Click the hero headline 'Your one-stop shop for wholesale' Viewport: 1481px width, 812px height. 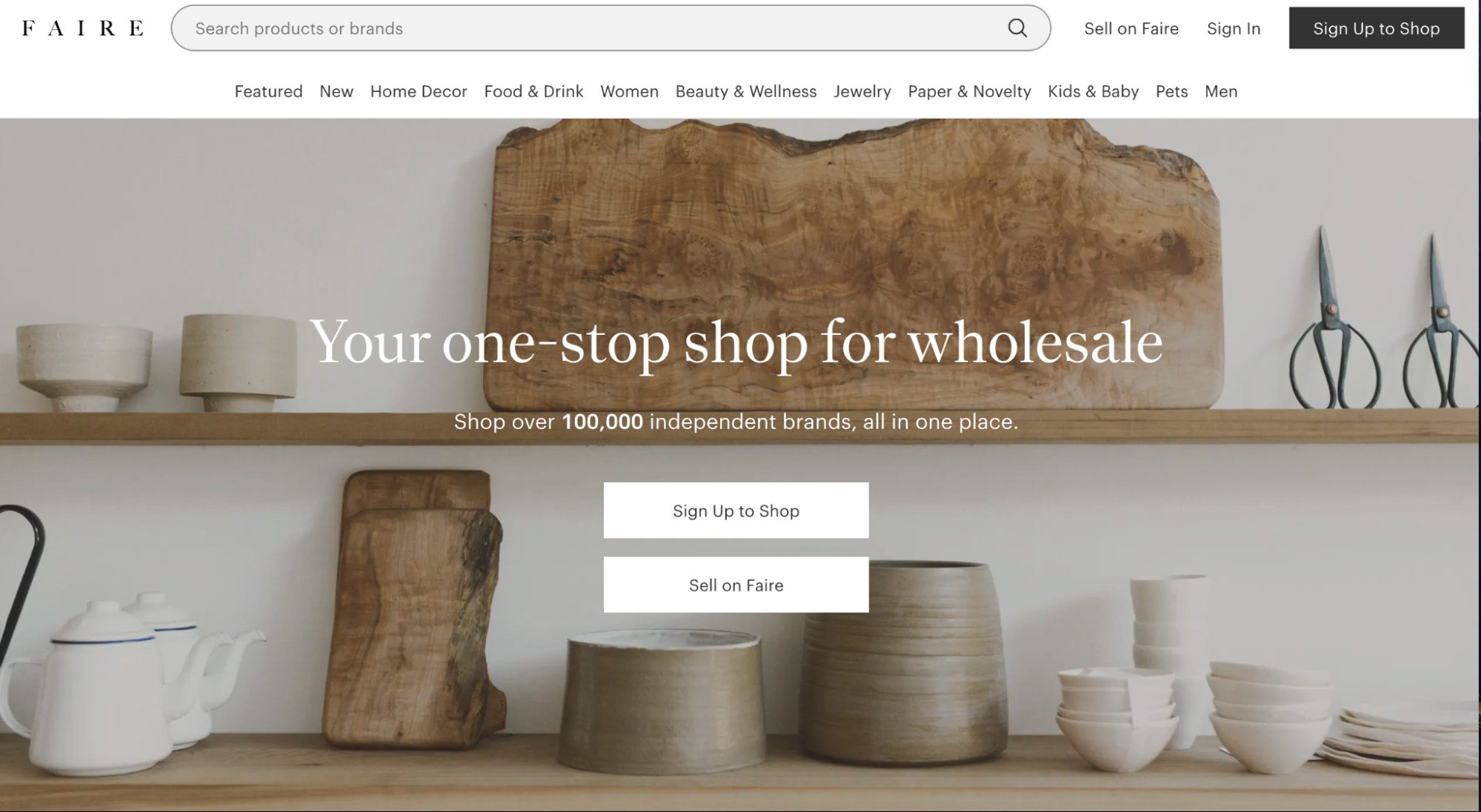[736, 342]
